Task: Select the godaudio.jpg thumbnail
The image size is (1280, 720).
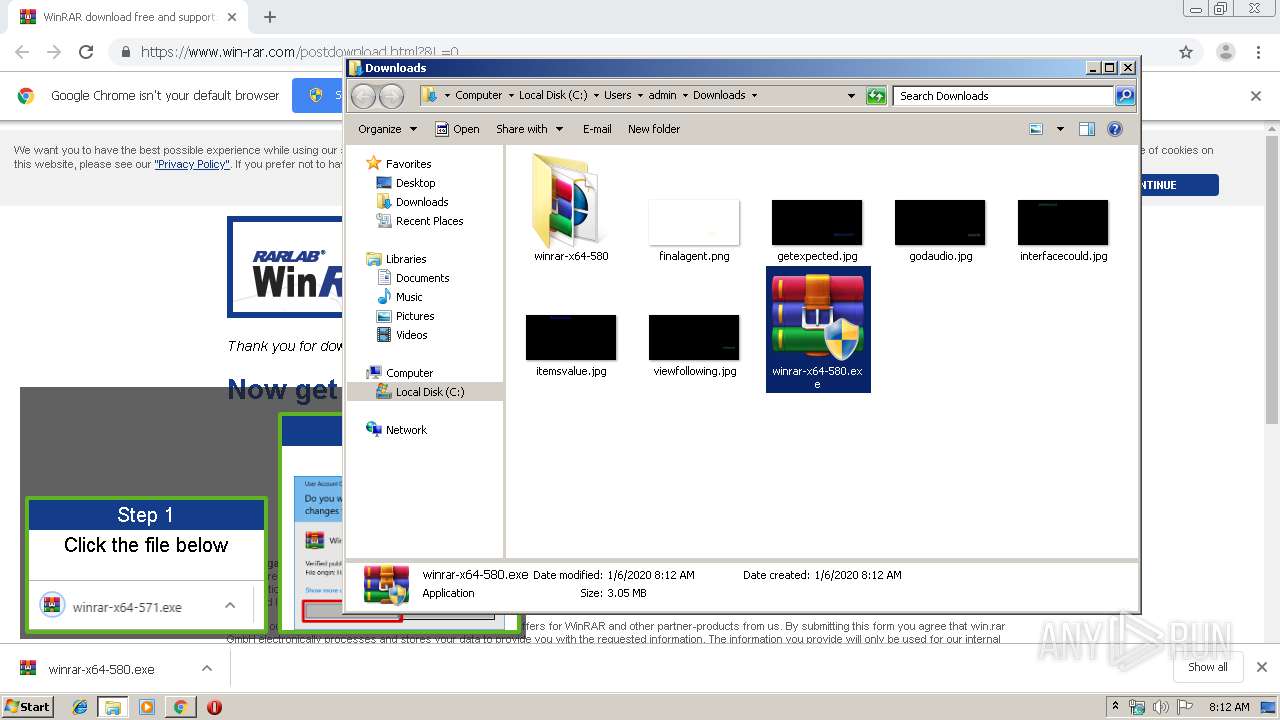Action: pos(940,222)
